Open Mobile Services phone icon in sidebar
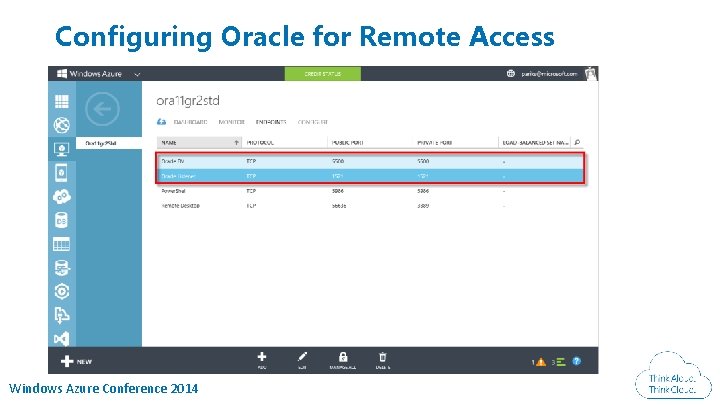This screenshot has width=720, height=405. pyautogui.click(x=62, y=173)
